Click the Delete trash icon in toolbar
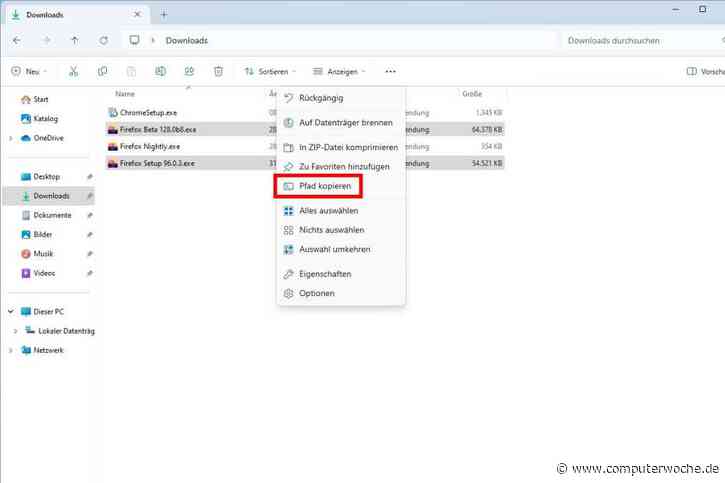The width and height of the screenshot is (725, 483). tap(218, 71)
